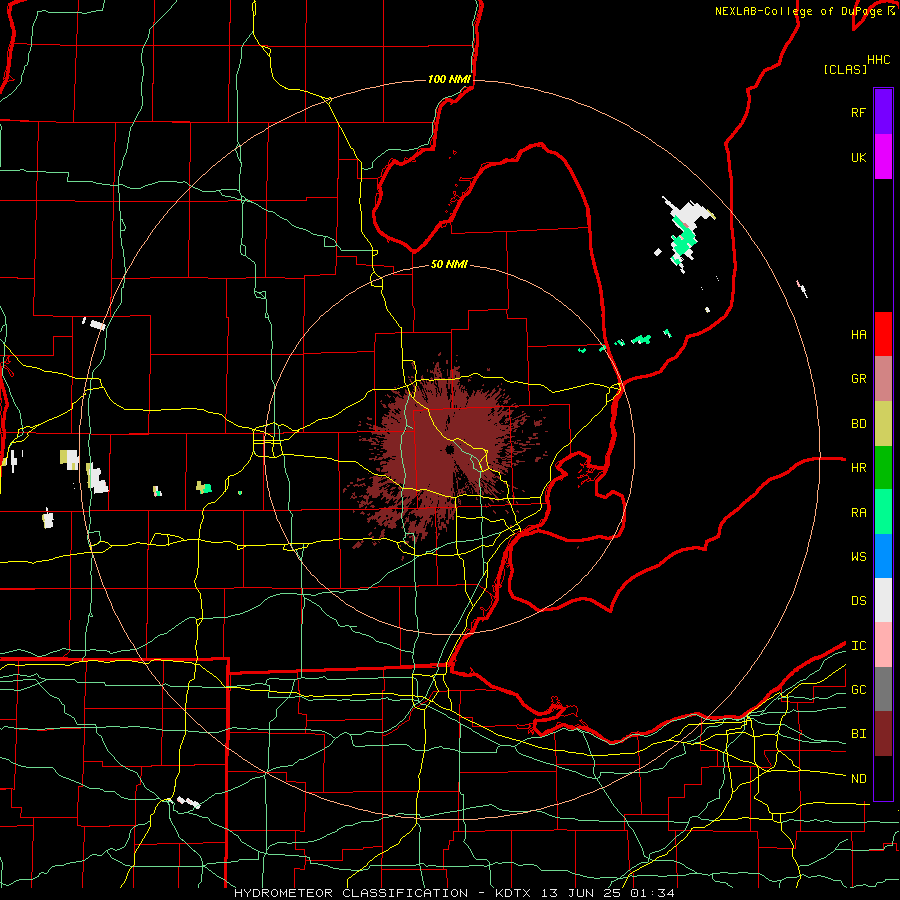Click the "[CLAS]" units label
Image resolution: width=900 pixels, height=900 pixels.
click(845, 69)
